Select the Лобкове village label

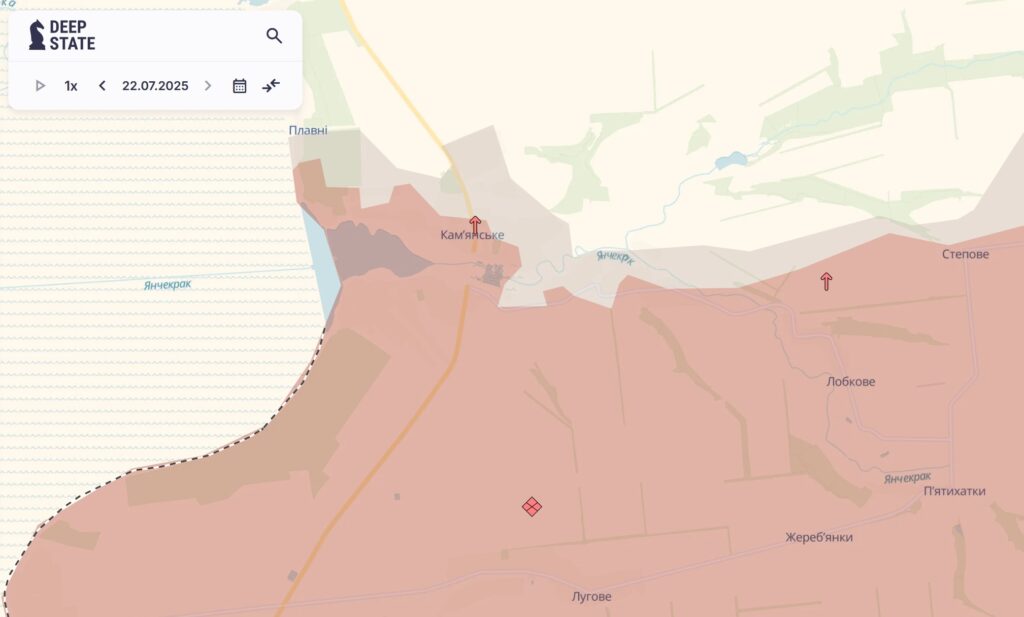(851, 382)
